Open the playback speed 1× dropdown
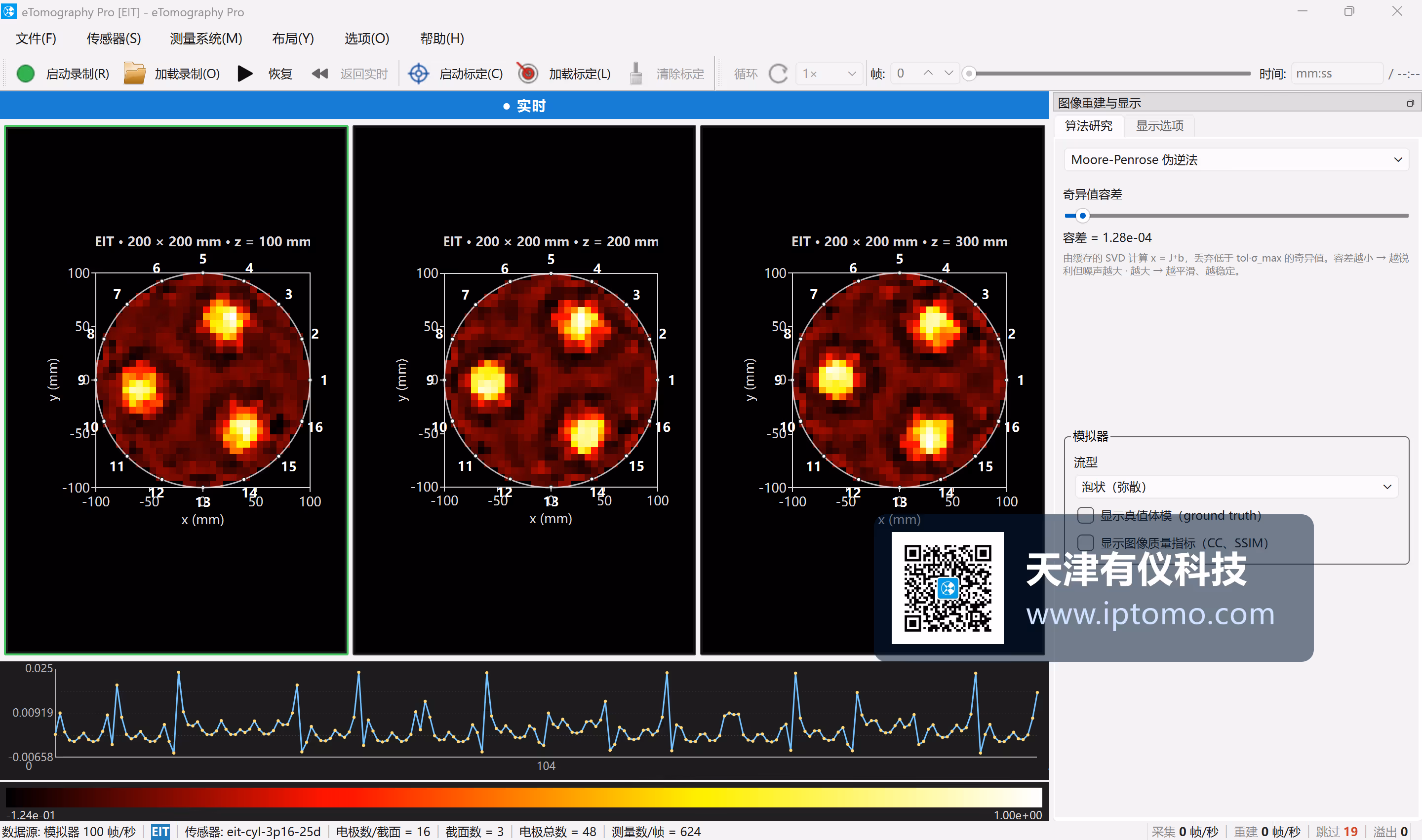1422x840 pixels. coord(829,74)
